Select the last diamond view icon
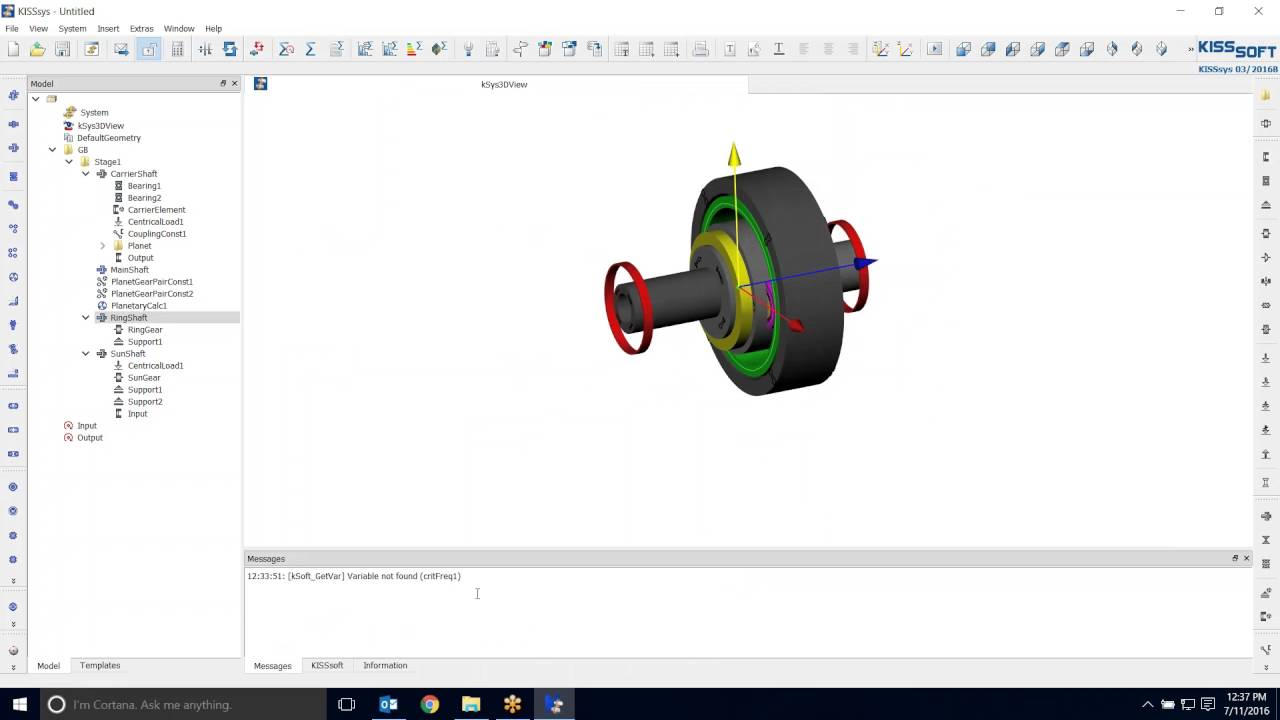The width and height of the screenshot is (1280, 720). pos(1161,49)
